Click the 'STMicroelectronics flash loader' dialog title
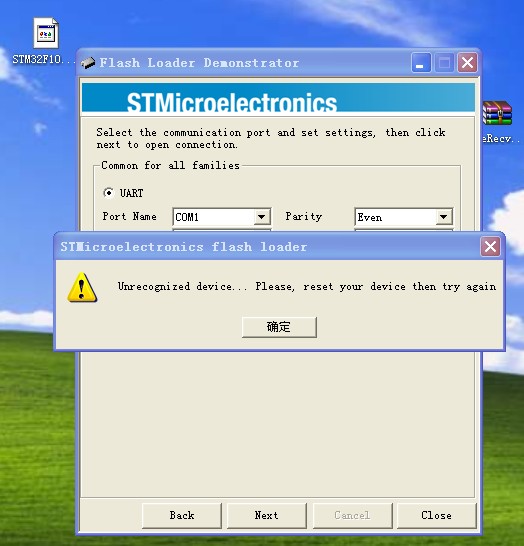Screen dimensions: 524x546 184,247
